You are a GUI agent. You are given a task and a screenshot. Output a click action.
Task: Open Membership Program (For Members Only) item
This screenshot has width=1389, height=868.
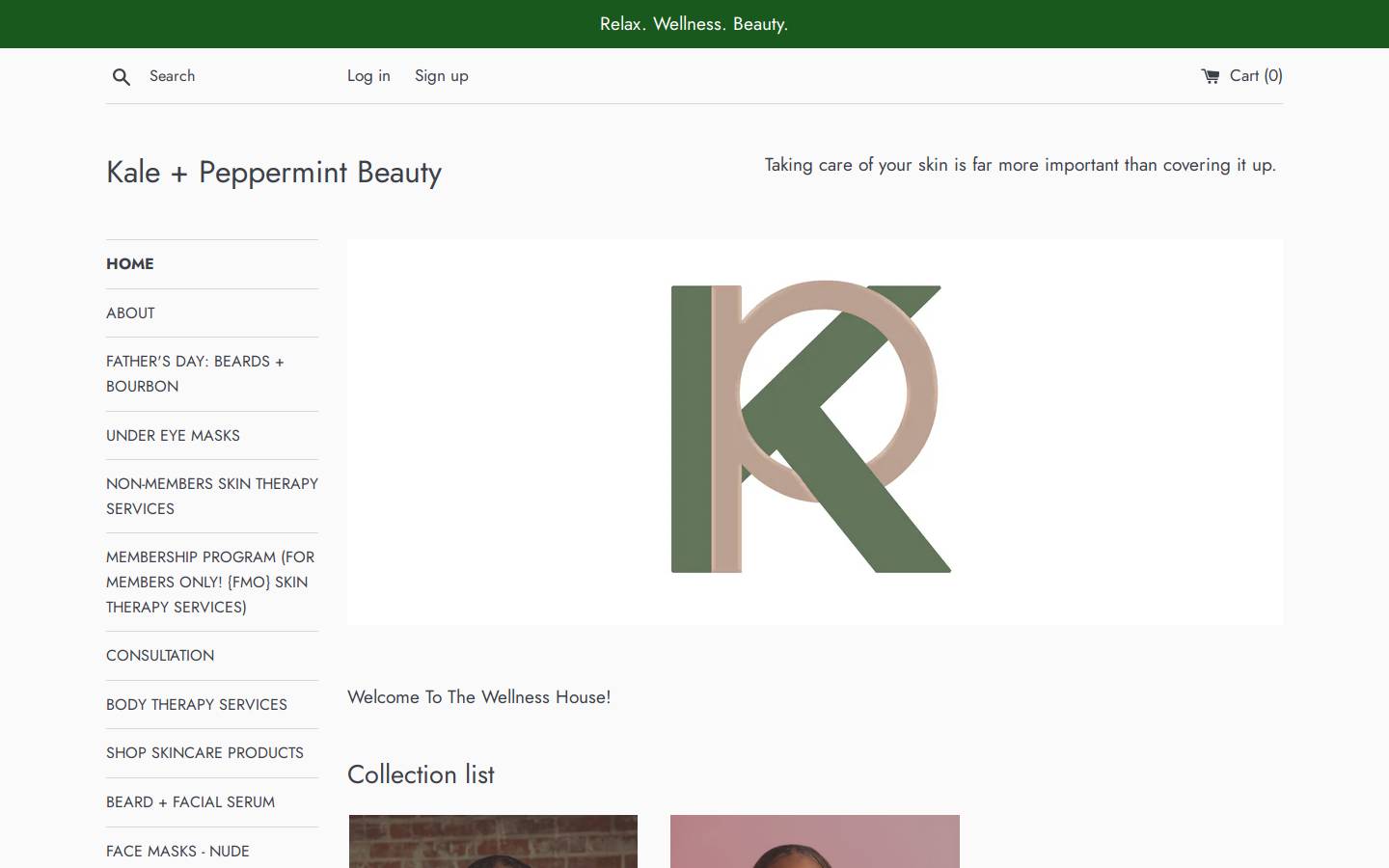[x=210, y=583]
